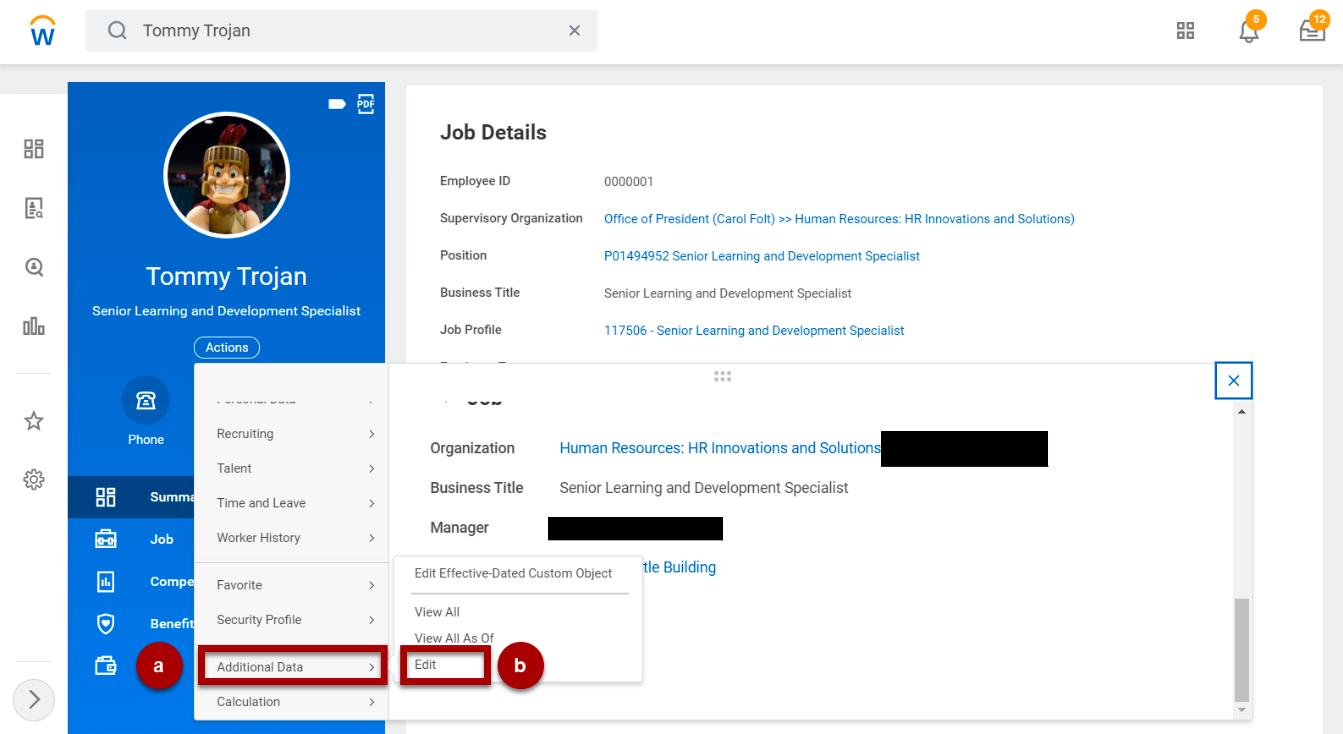Click the popup scrollbar down arrow

pos(1242,710)
